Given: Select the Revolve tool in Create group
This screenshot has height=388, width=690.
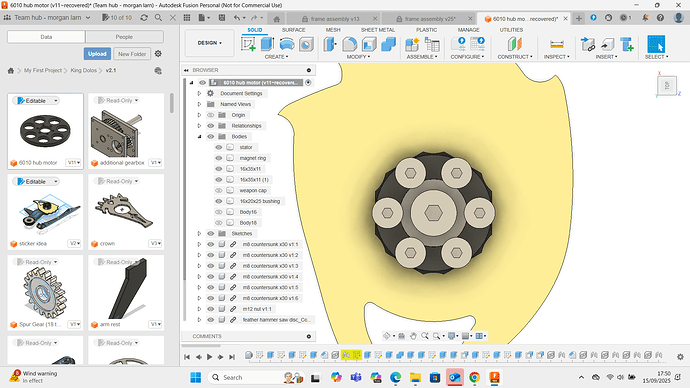Looking at the screenshot, I should (286, 44).
